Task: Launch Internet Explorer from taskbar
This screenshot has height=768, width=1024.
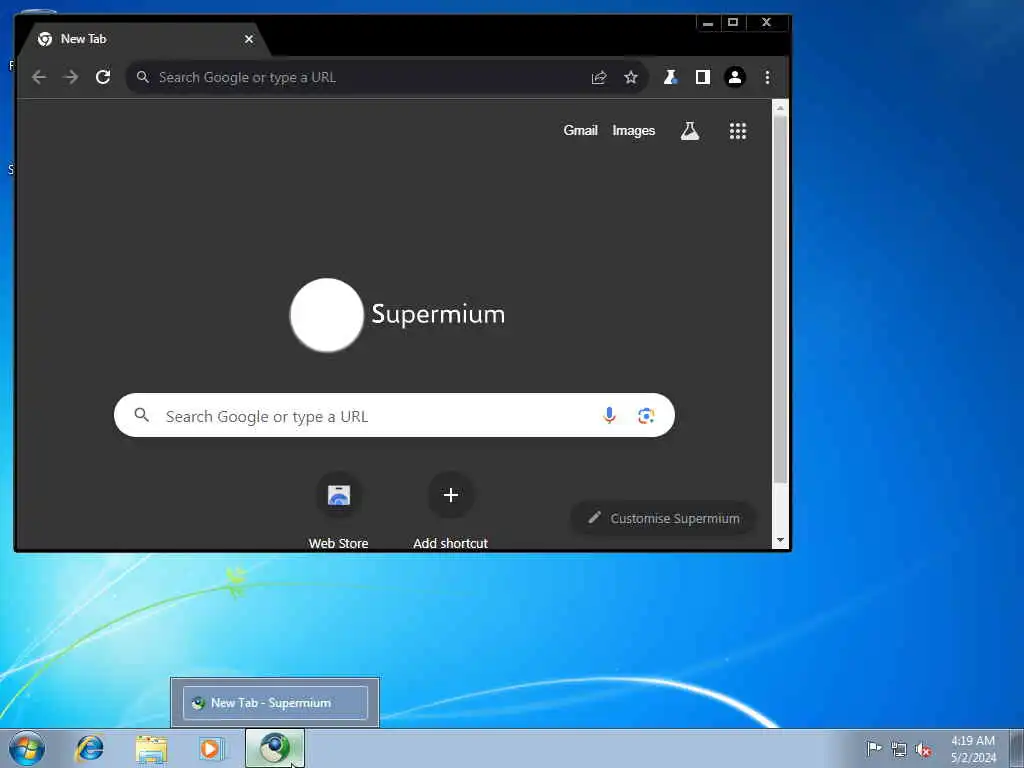Action: [x=89, y=748]
